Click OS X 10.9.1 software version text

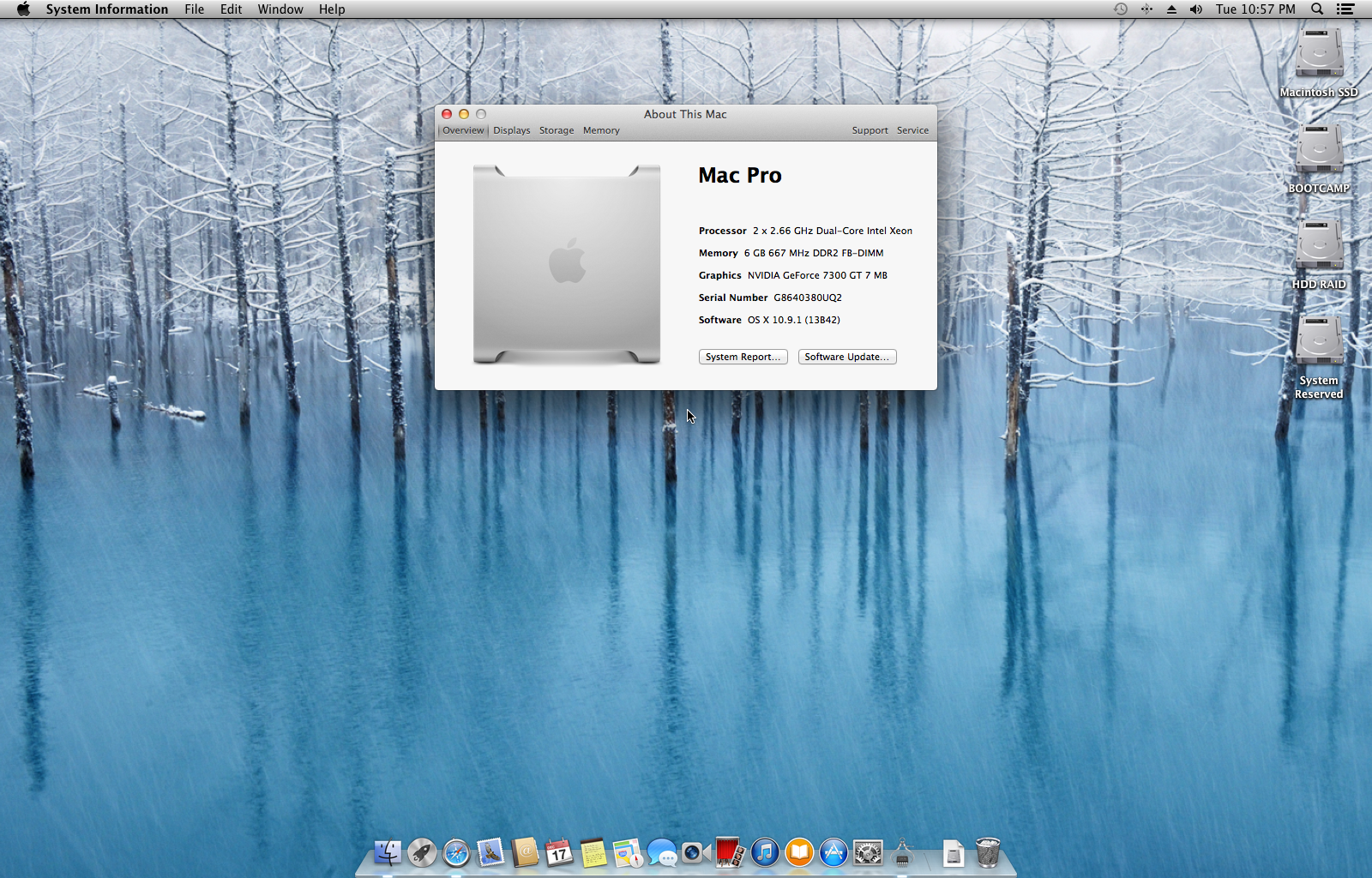(x=794, y=320)
